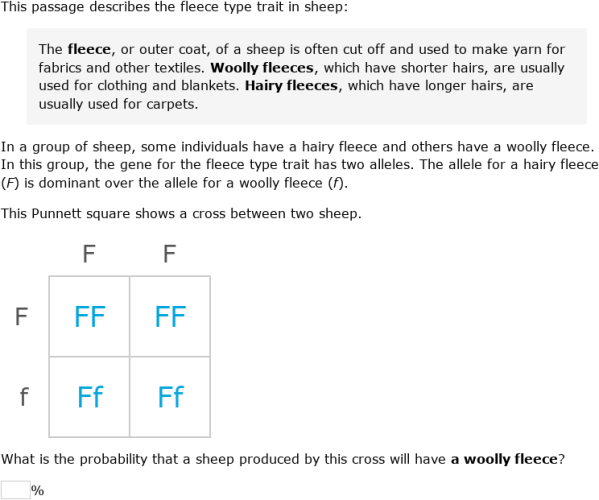Click the 'This passage describes' heading line
The width and height of the screenshot is (599, 500).
tap(174, 7)
